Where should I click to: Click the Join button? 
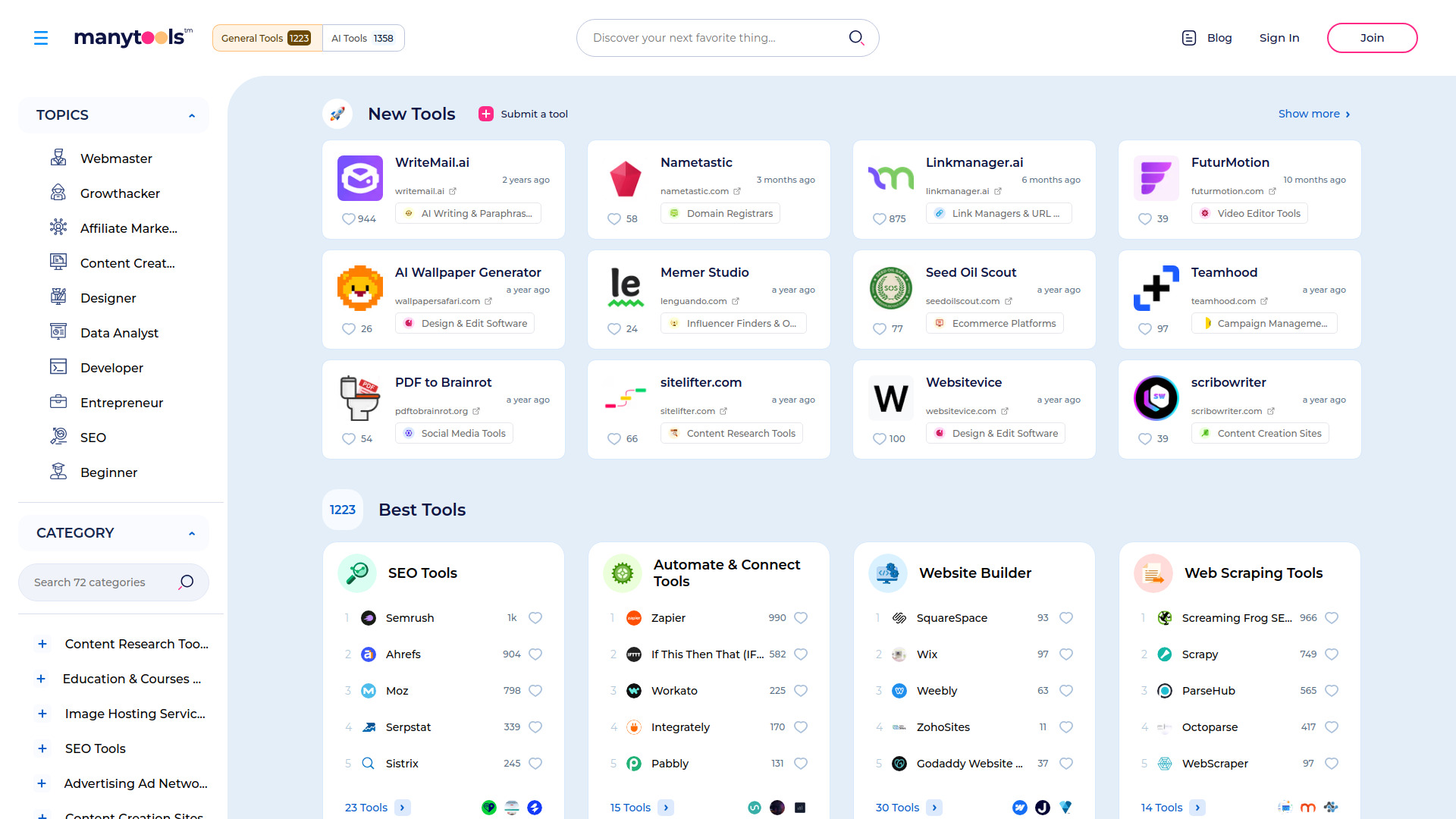(1372, 37)
